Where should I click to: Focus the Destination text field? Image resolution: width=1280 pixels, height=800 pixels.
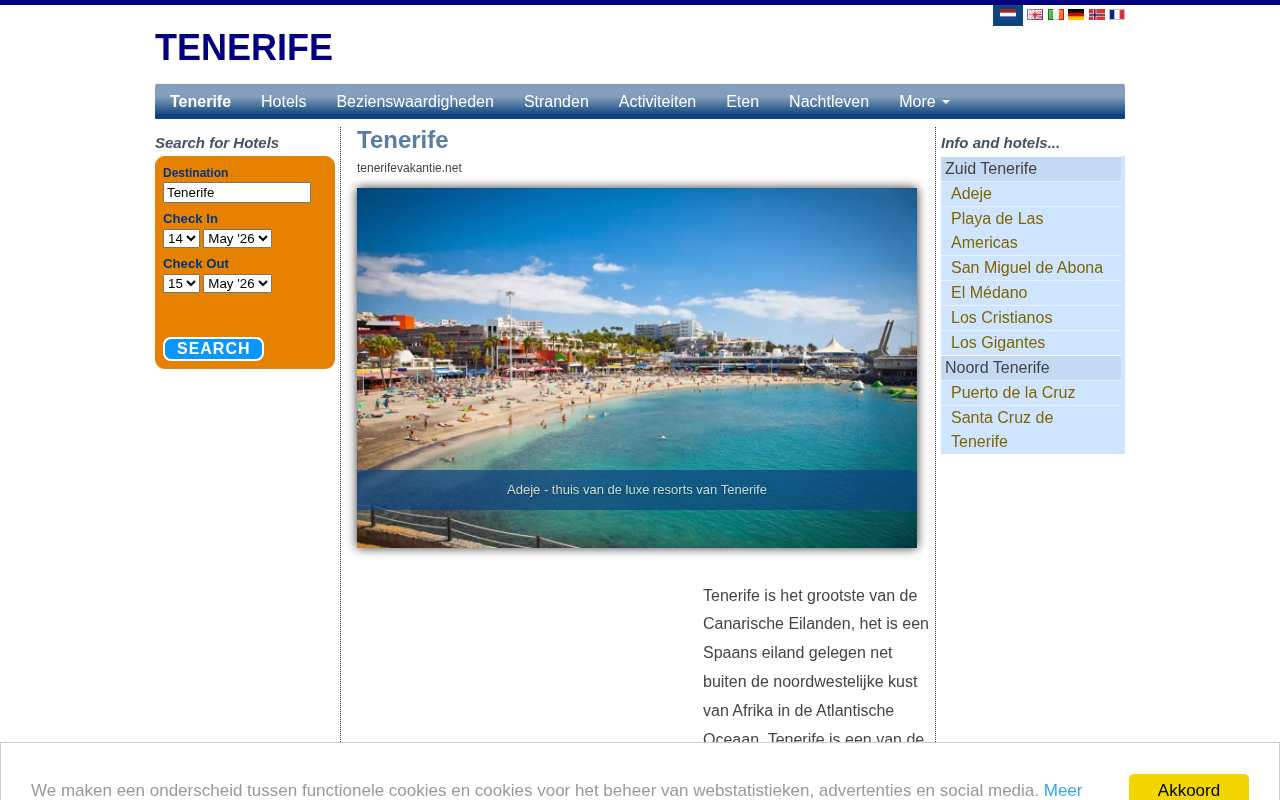tap(237, 192)
